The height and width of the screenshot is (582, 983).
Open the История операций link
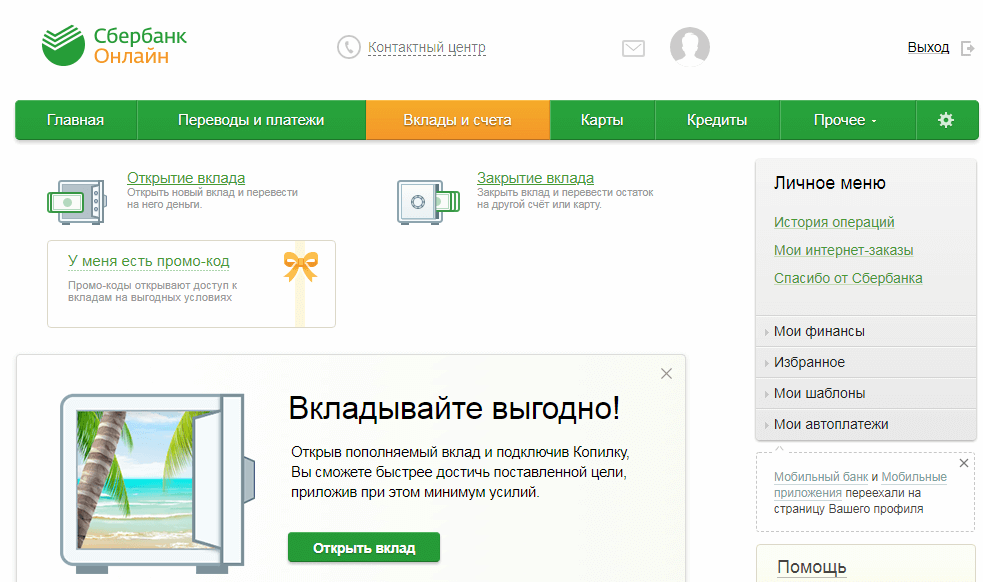pyautogui.click(x=834, y=222)
